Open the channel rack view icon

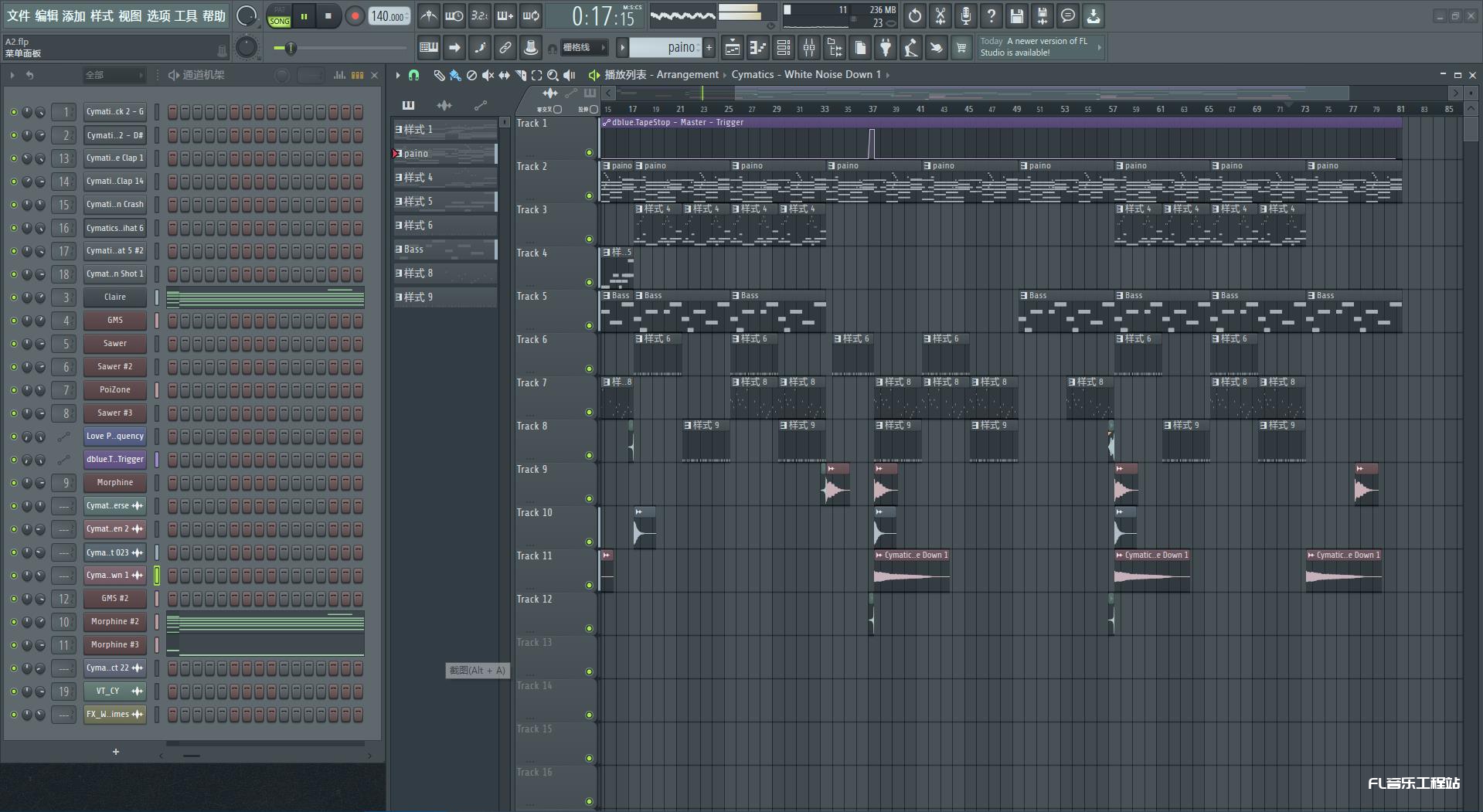tap(784, 48)
